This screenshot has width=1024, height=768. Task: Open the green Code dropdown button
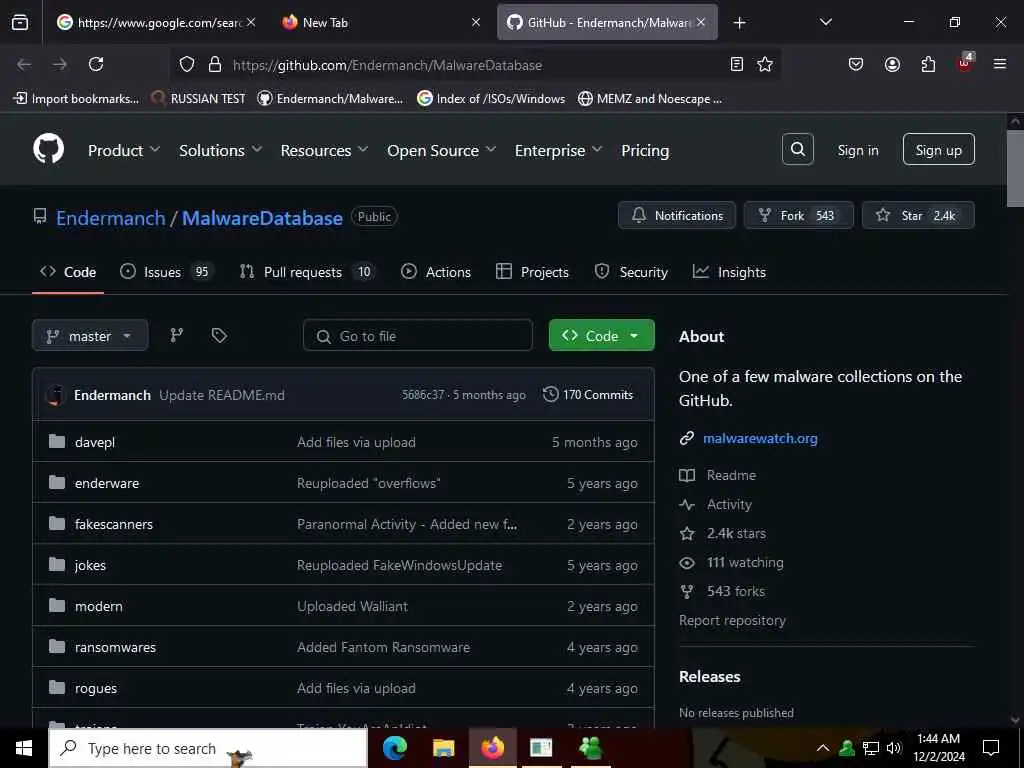click(601, 335)
